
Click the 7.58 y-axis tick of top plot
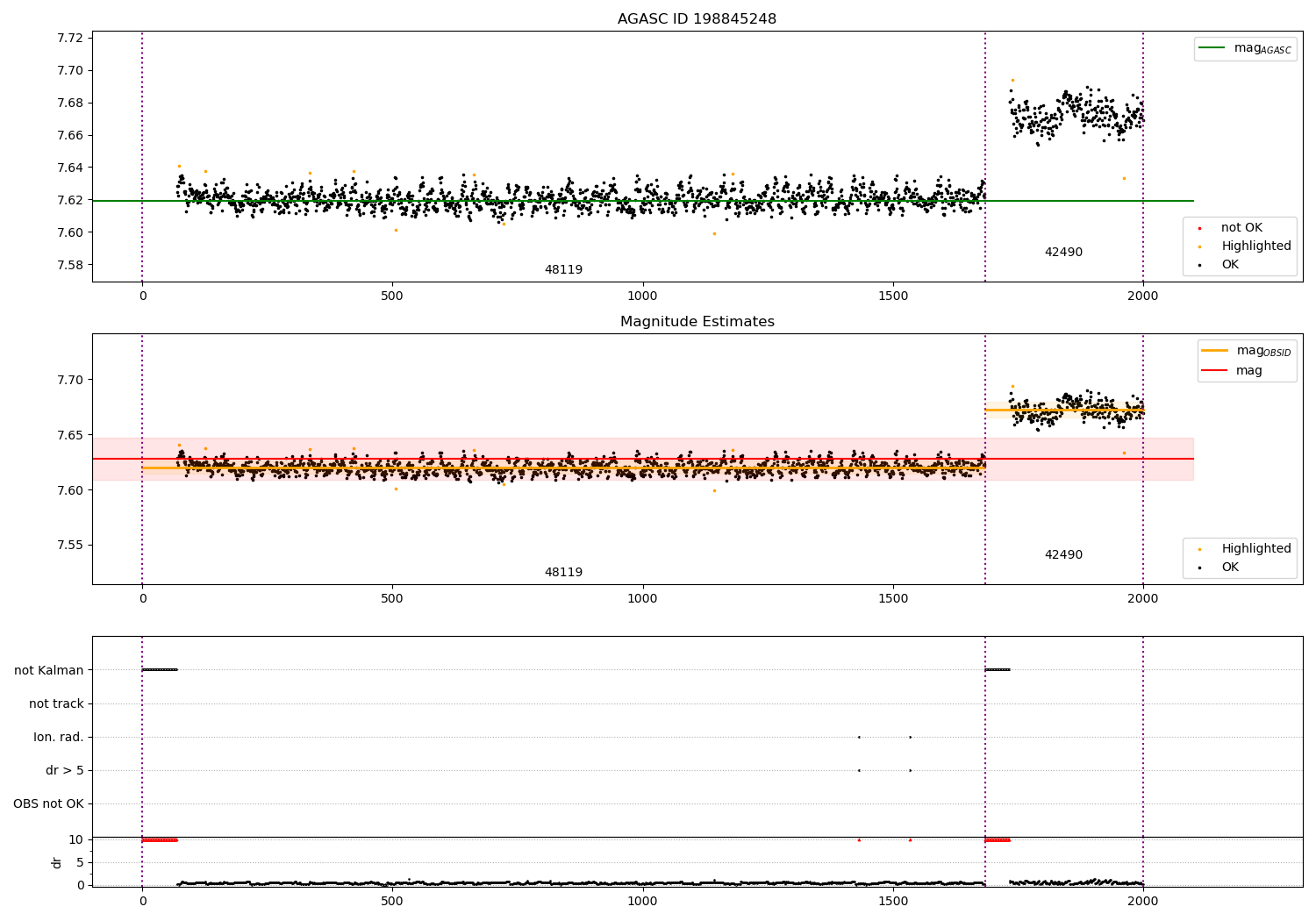click(x=70, y=265)
